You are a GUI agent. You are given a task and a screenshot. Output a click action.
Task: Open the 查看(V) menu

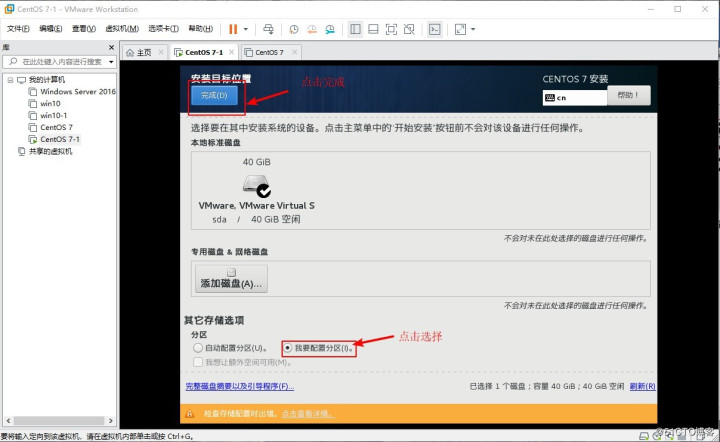tap(84, 28)
